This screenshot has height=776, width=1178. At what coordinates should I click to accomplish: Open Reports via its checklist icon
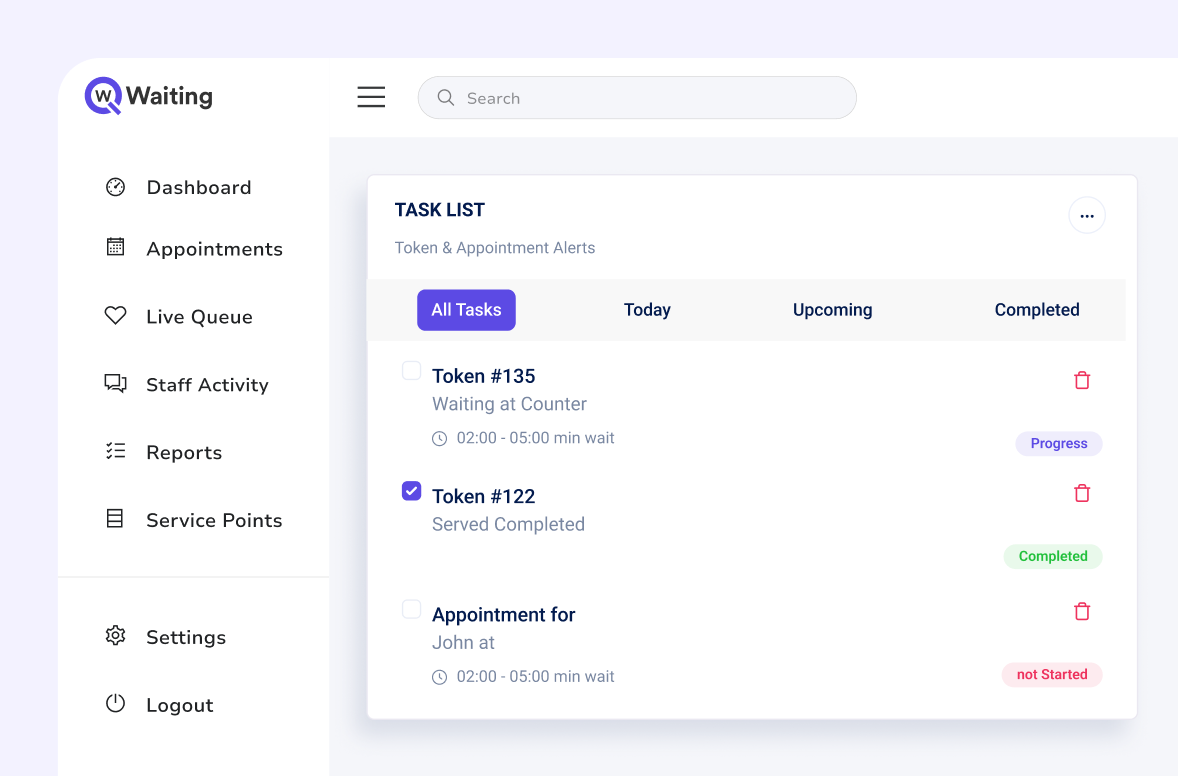[116, 452]
